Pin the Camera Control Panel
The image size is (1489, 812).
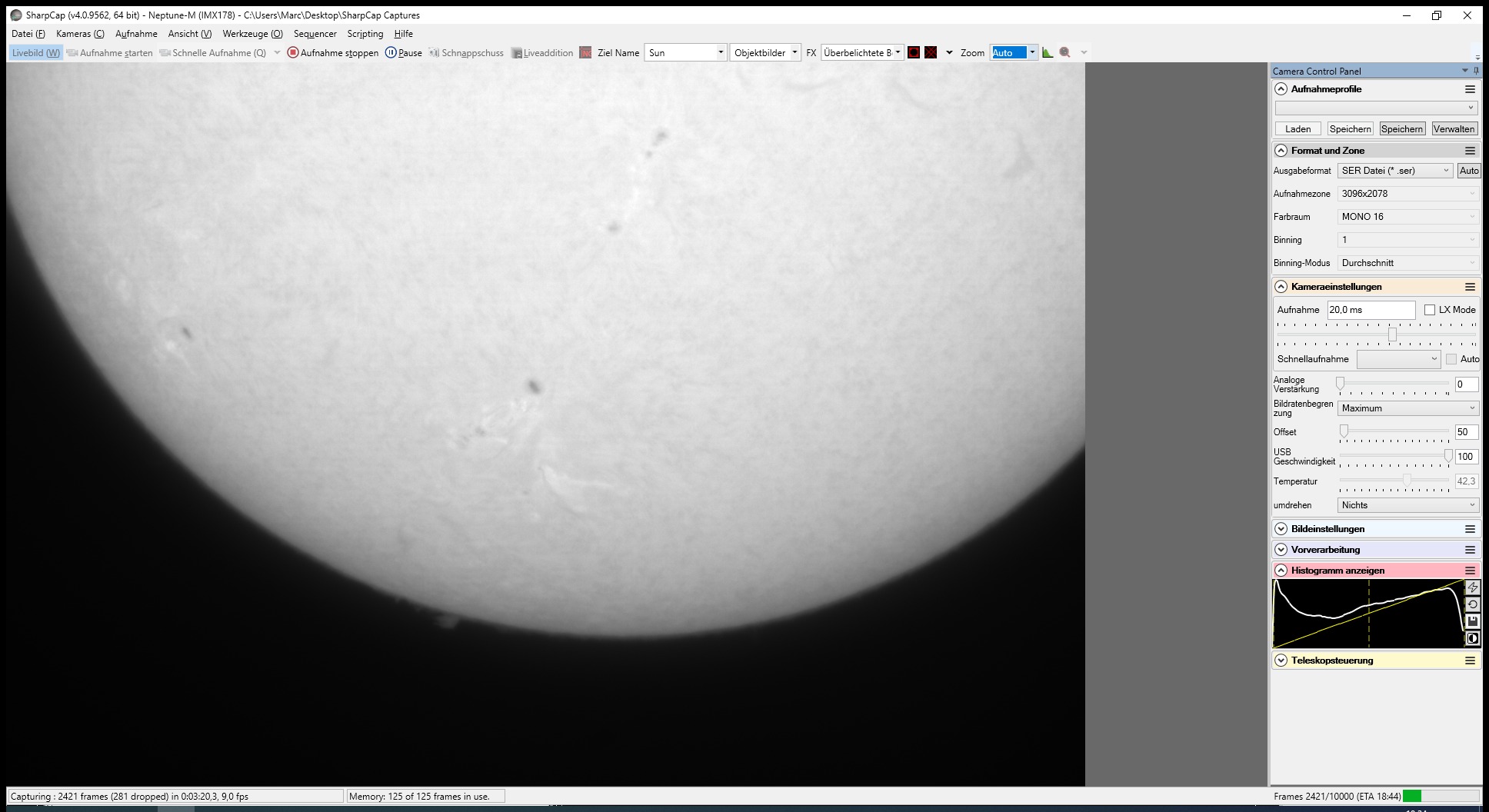coord(1476,71)
